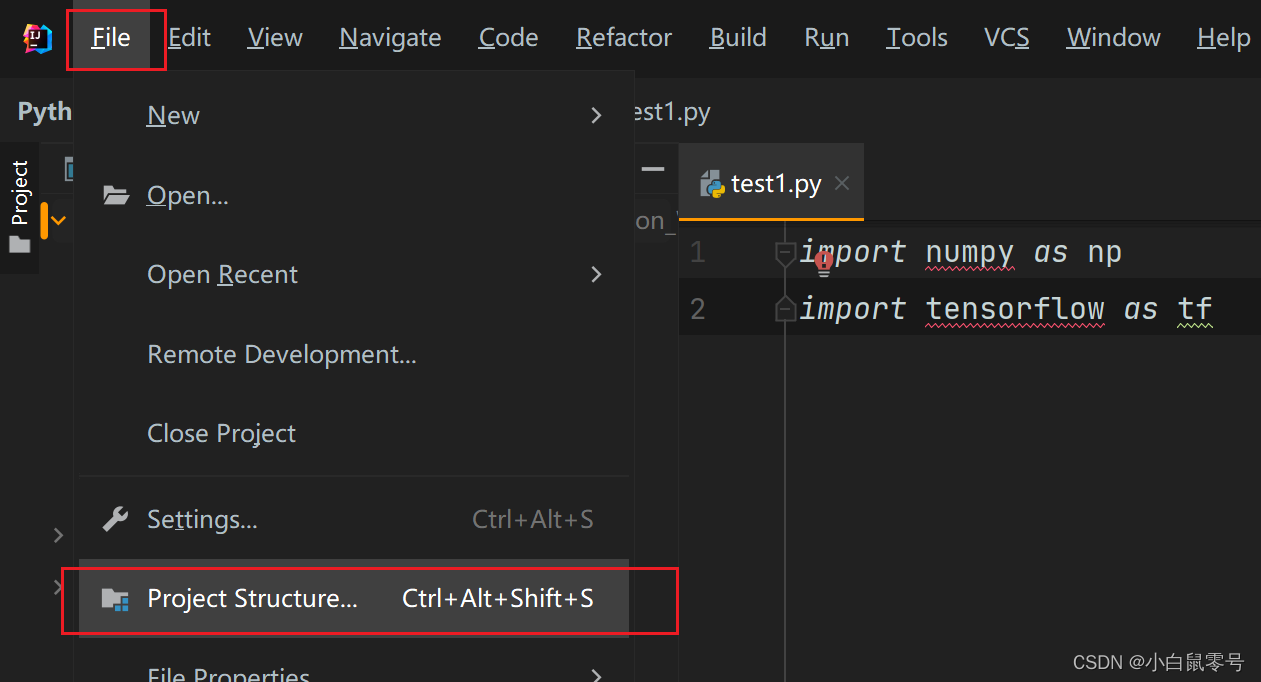Choose Close Project from the File menu
Image resolution: width=1261 pixels, height=682 pixels.
221,432
